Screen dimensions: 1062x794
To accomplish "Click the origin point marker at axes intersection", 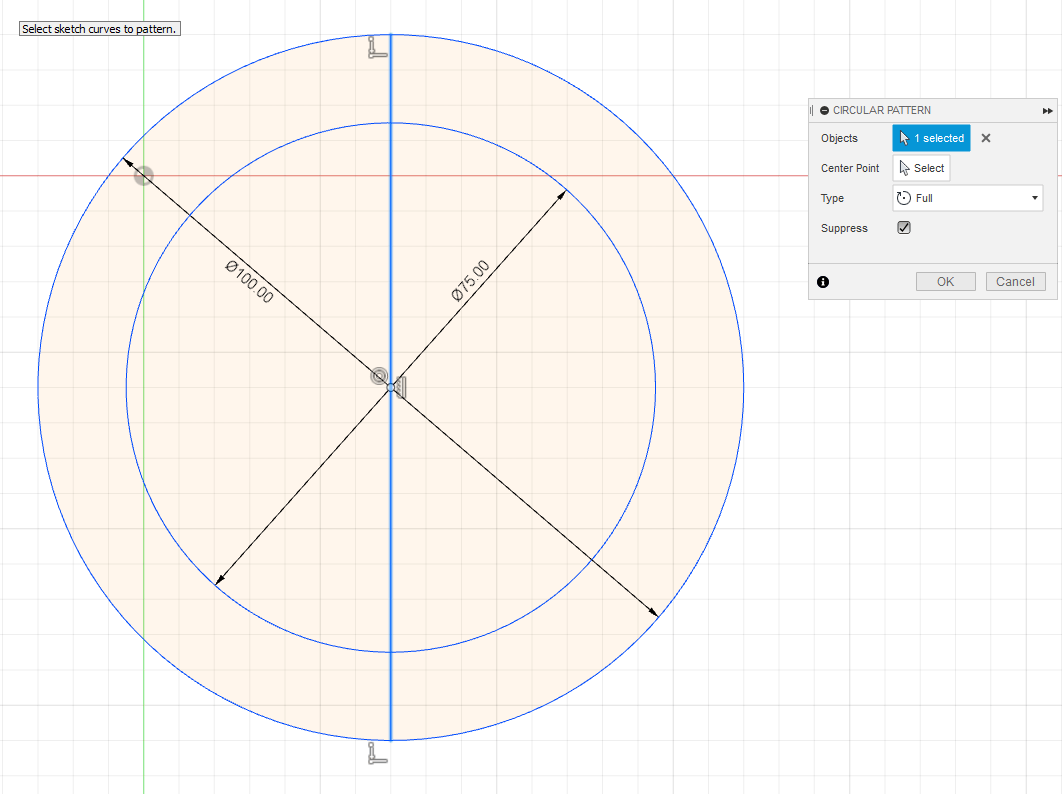I will 144,176.
